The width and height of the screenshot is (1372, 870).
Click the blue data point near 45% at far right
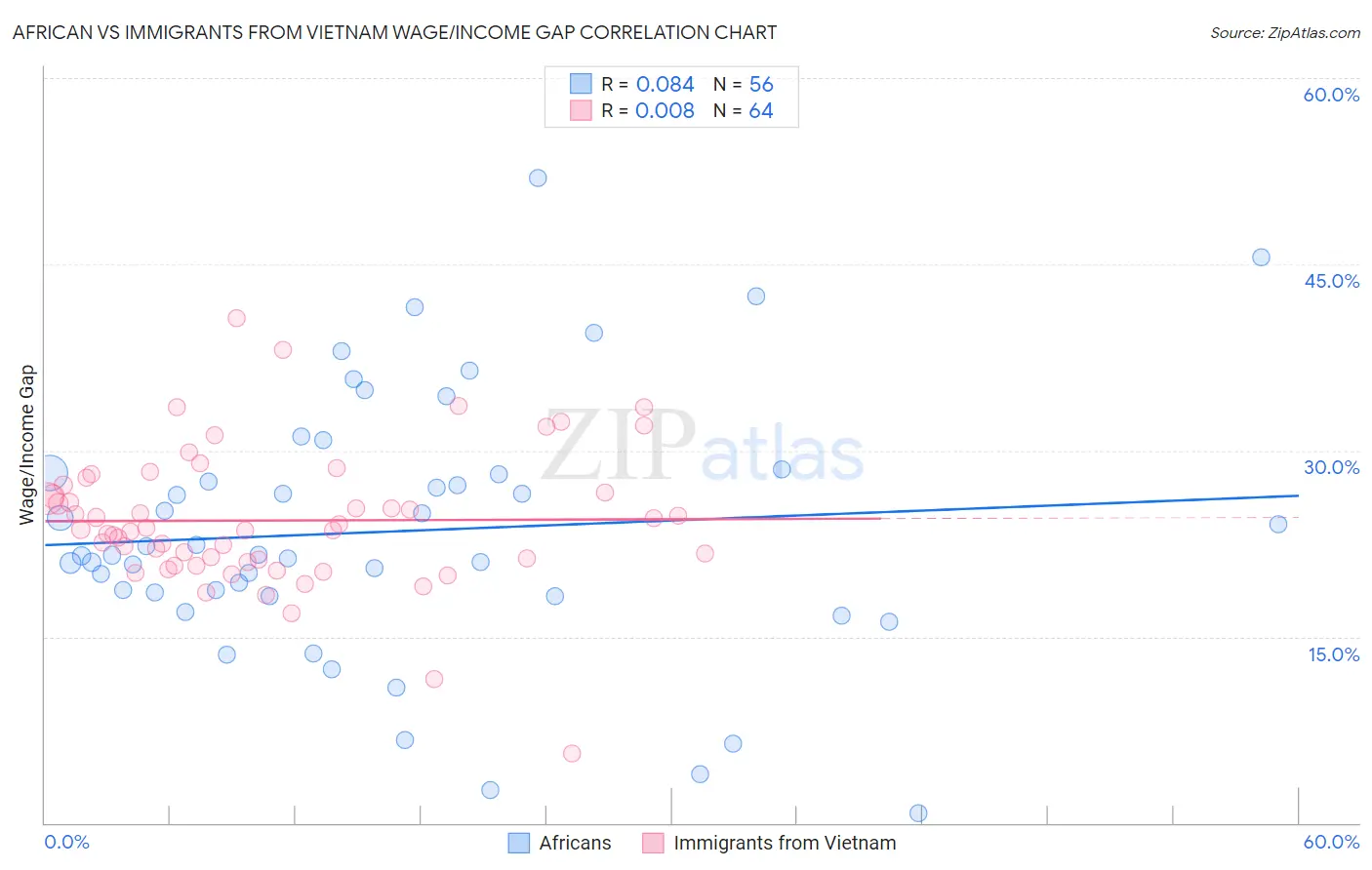(x=1261, y=257)
